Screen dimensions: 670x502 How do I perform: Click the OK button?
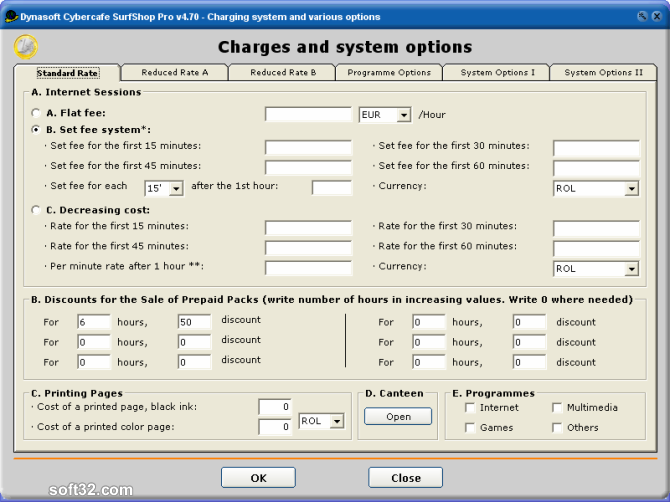click(x=258, y=478)
